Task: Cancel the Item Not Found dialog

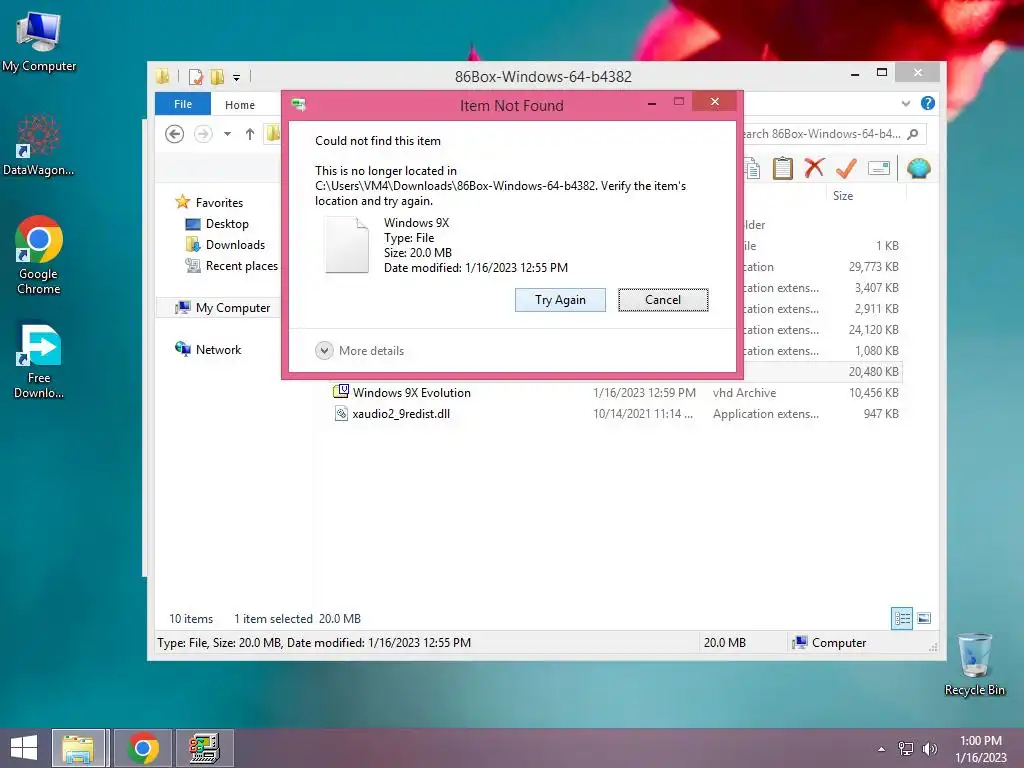Action: click(x=663, y=300)
